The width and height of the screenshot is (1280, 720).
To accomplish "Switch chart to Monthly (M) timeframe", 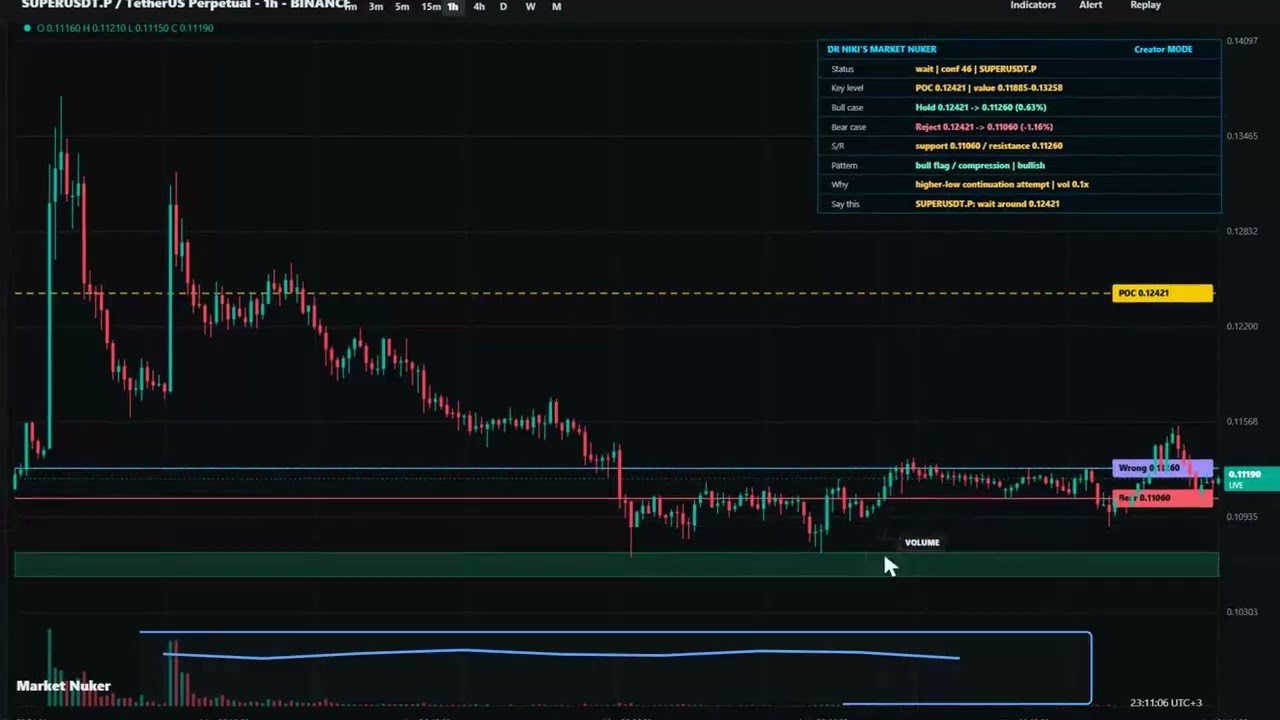I will pyautogui.click(x=557, y=7).
